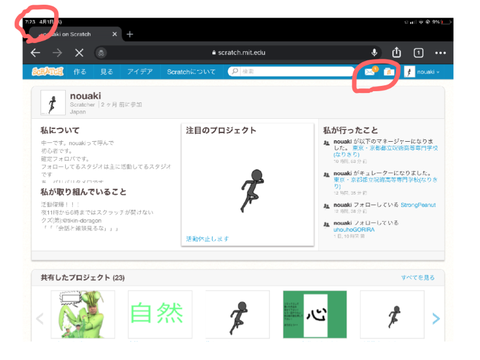The width and height of the screenshot is (480, 360).
Task: Open the 自然 project thumbnail
Action: pos(160,314)
